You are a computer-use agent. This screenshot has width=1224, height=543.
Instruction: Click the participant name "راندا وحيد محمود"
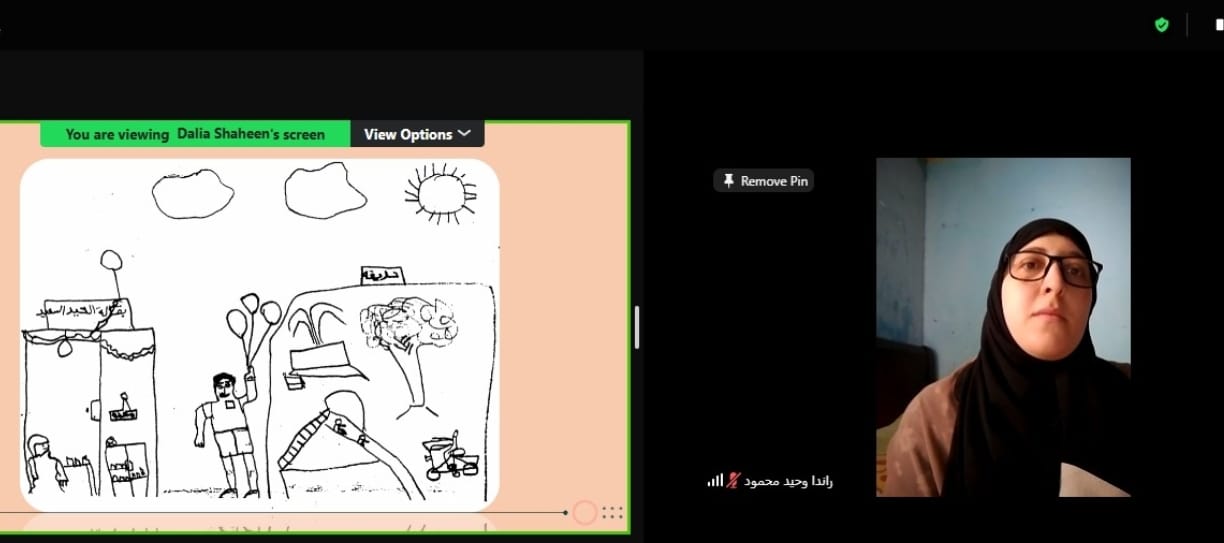point(788,481)
